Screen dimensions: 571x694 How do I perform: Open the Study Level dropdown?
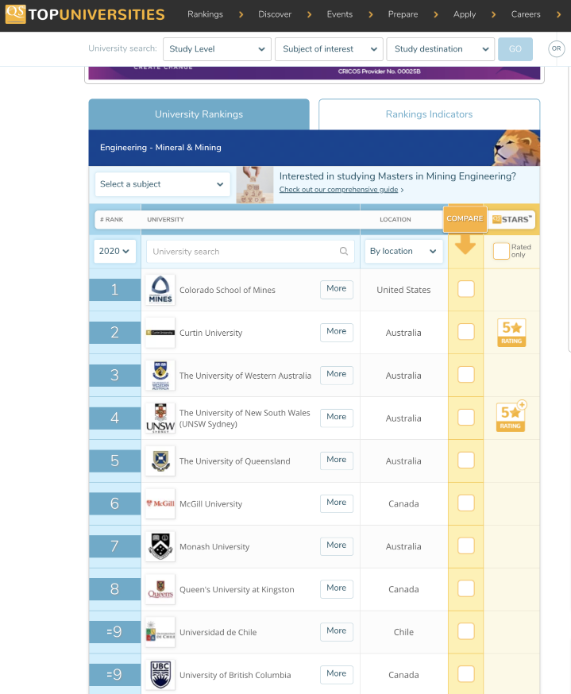tap(217, 49)
